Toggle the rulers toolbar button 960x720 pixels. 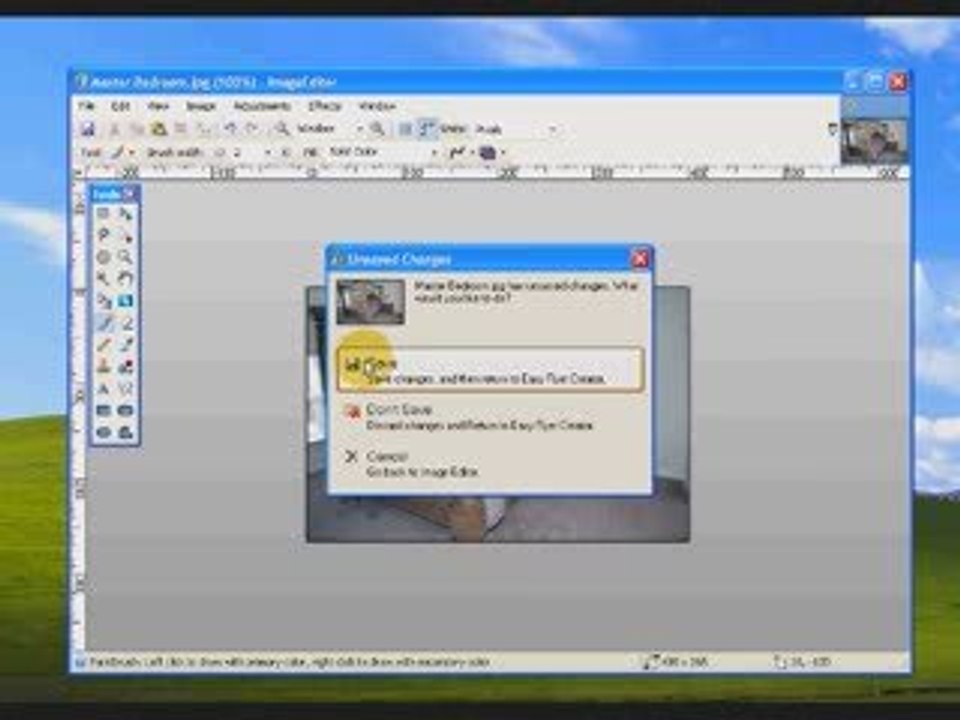(427, 129)
